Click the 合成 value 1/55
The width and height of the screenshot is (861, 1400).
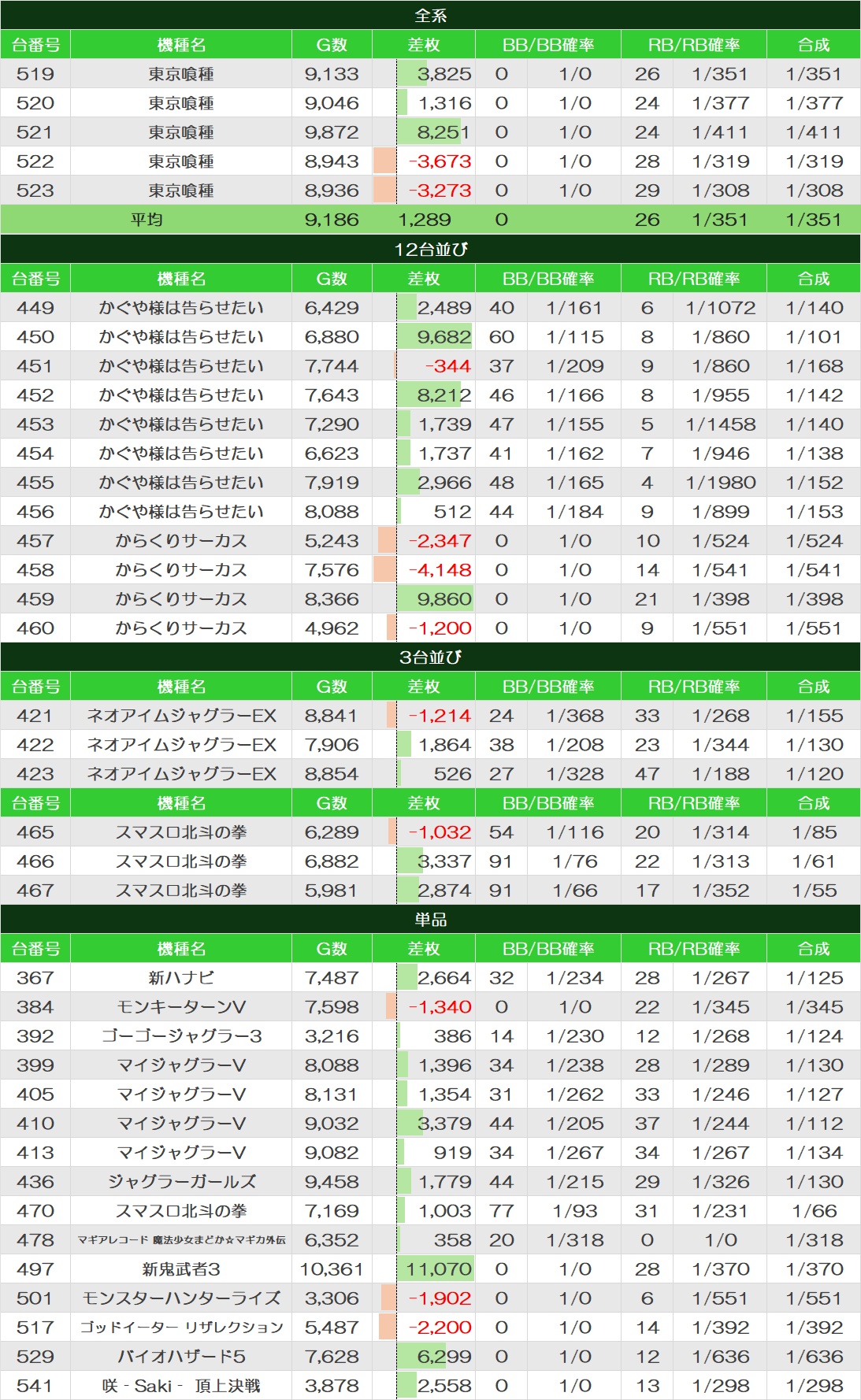814,891
